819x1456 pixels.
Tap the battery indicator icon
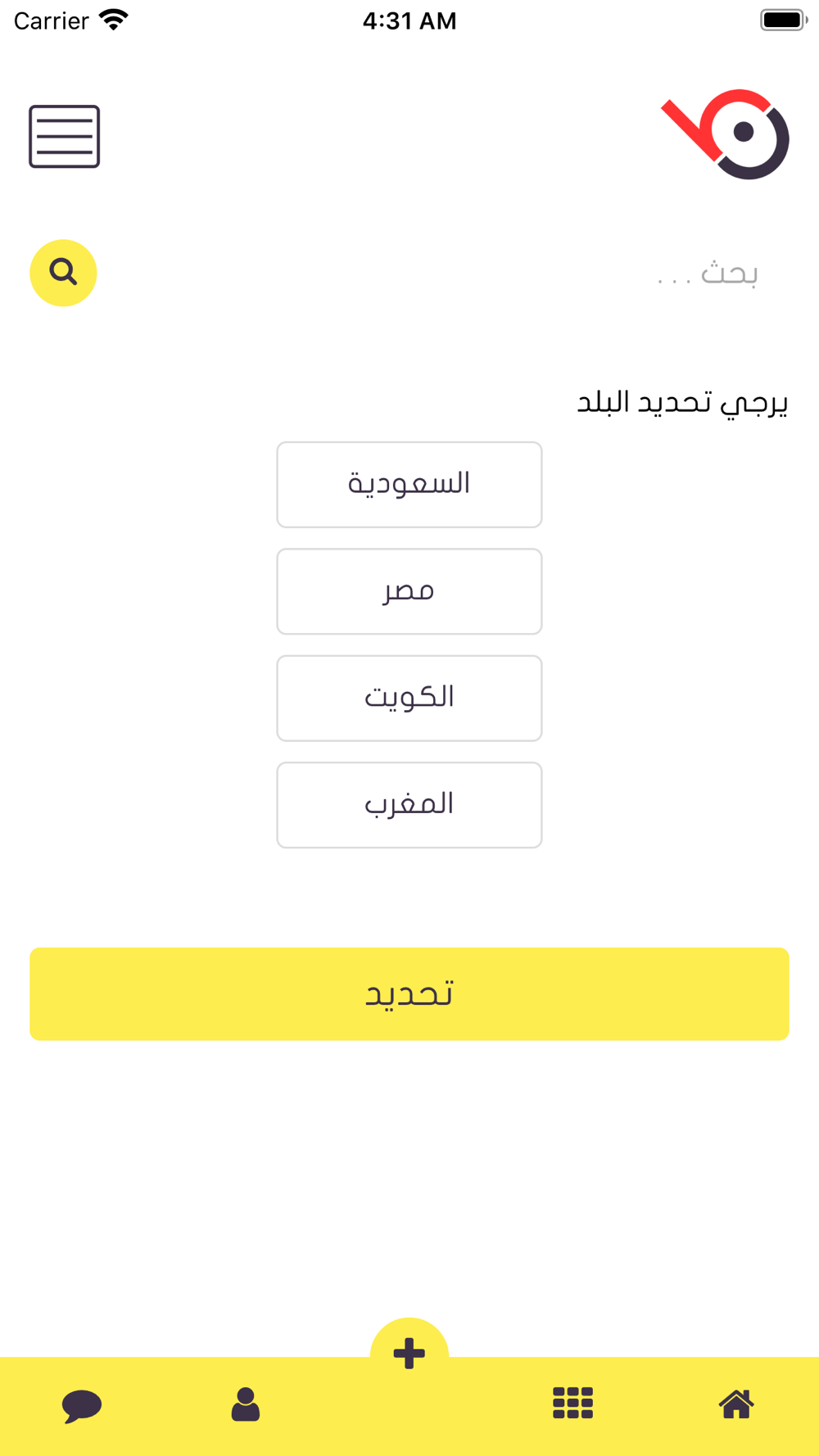coord(784,20)
